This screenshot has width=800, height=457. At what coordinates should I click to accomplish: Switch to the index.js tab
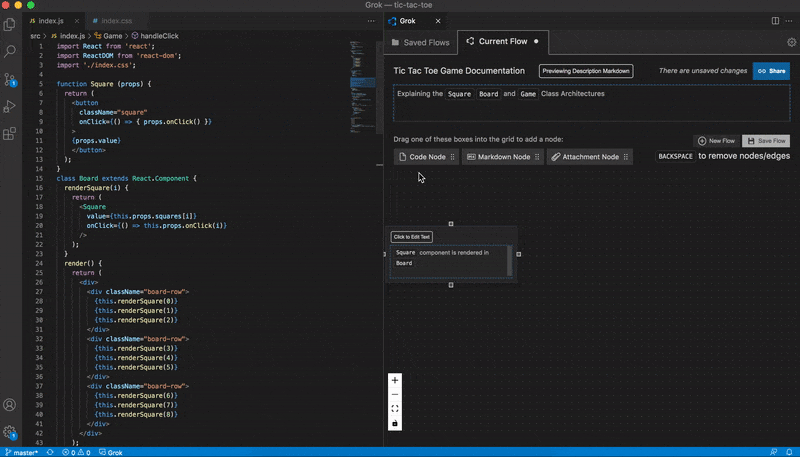coord(51,21)
